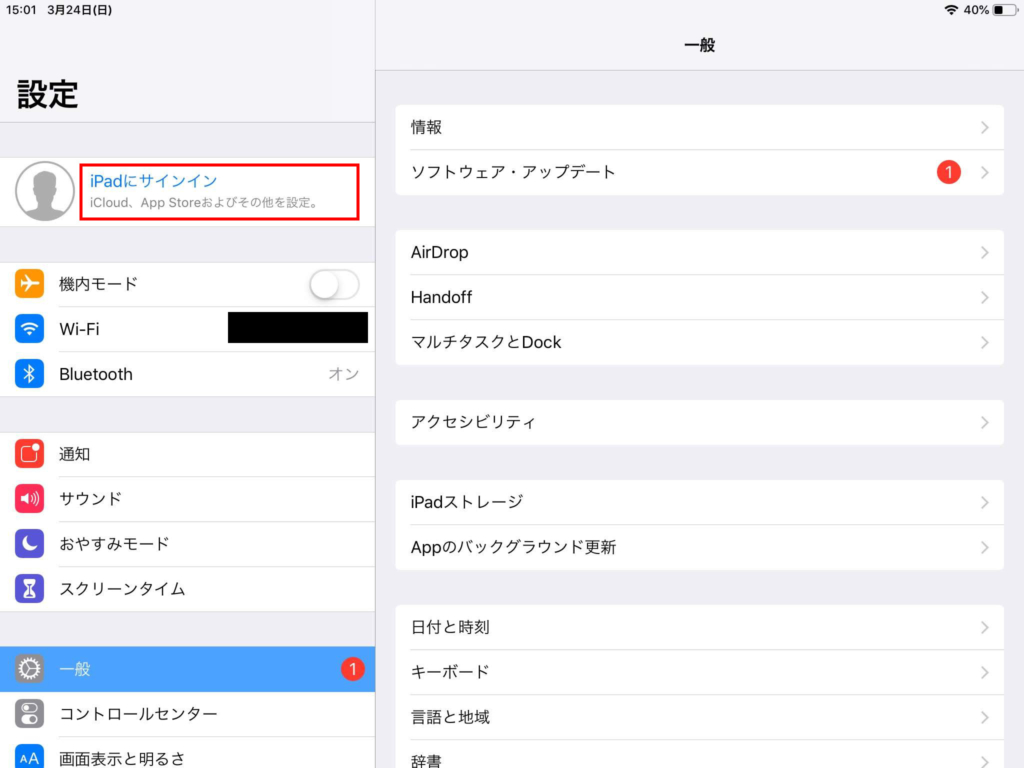Tap the red update badge on ソフトウェア・アップデート
This screenshot has height=768, width=1024.
click(x=948, y=172)
